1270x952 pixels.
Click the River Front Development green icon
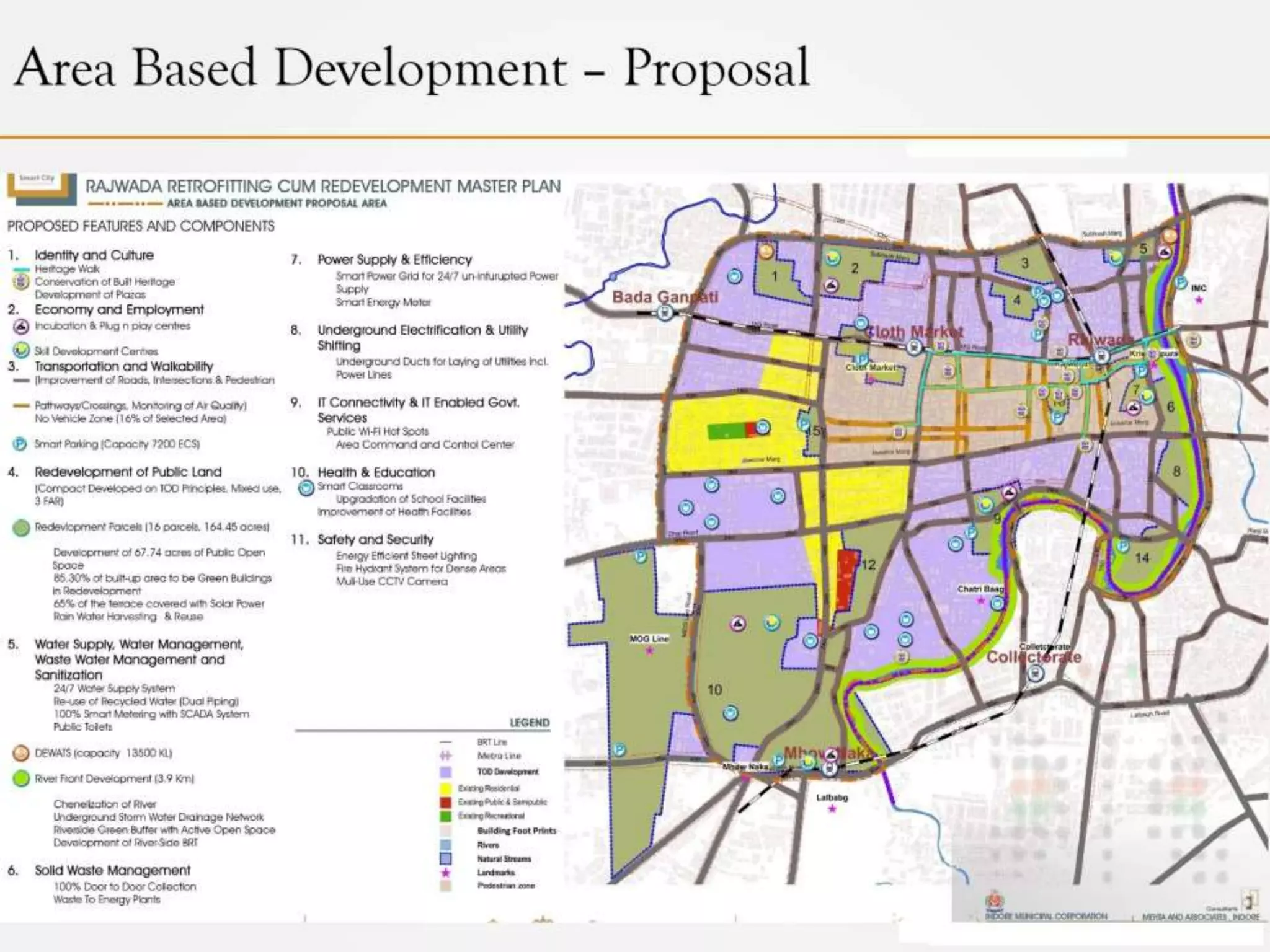(x=21, y=778)
